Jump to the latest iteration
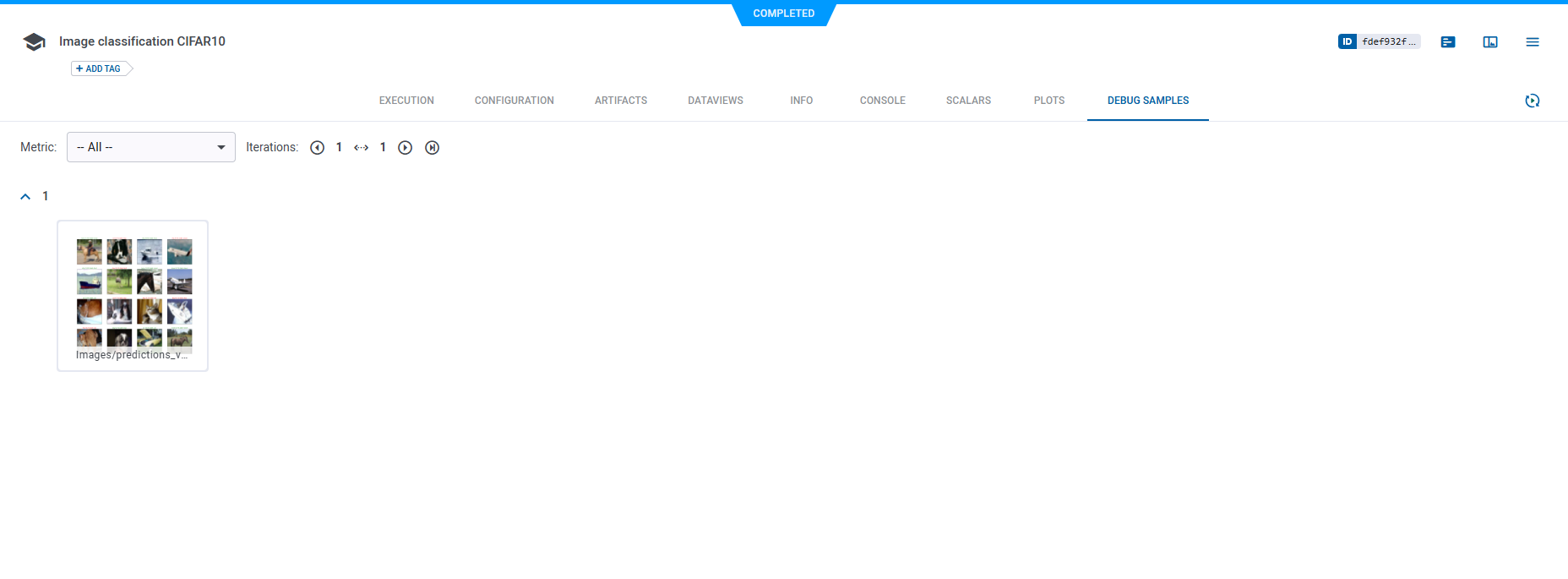Screen dimensions: 1568x579 point(433,148)
